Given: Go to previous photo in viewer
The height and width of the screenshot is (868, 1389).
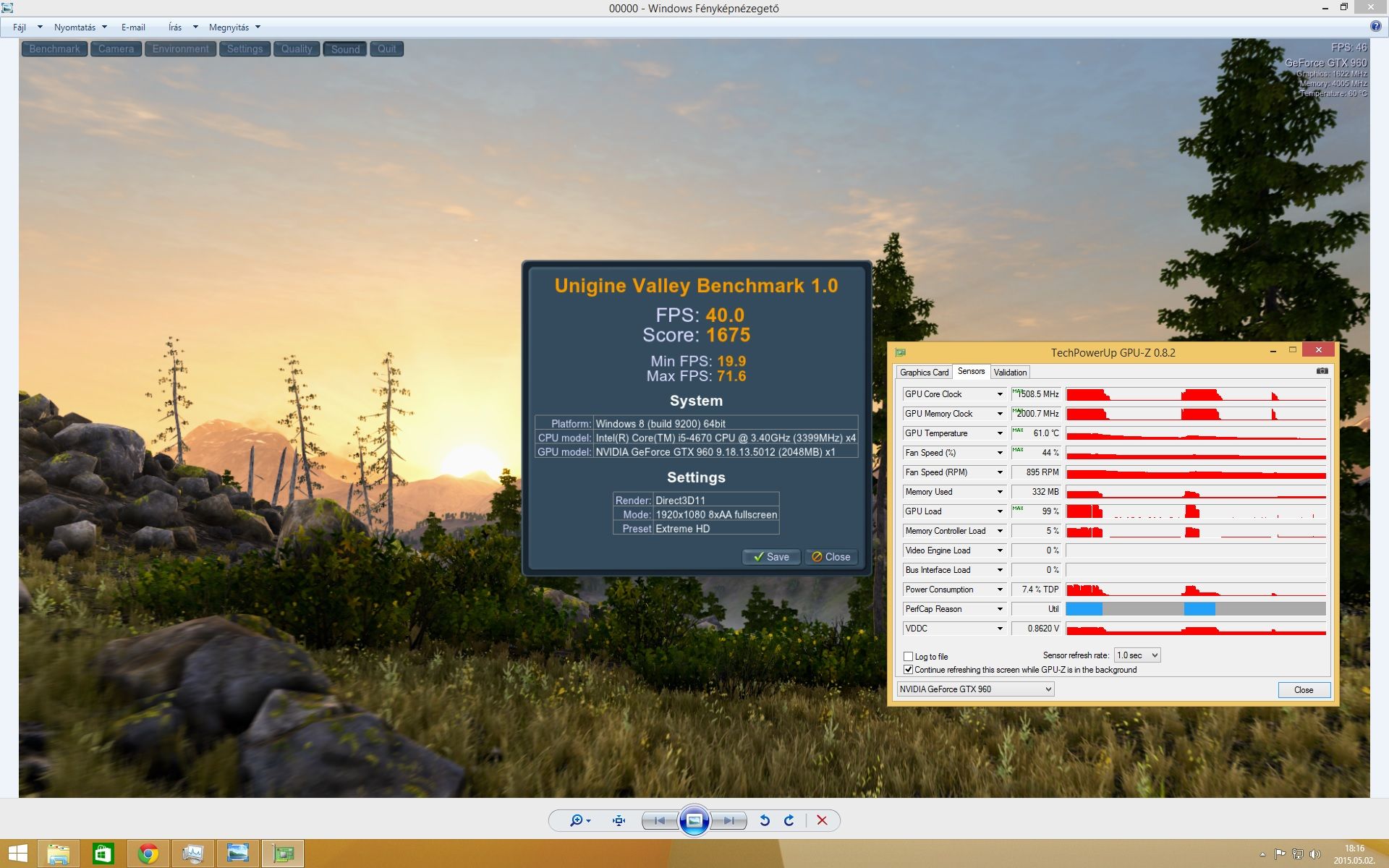Looking at the screenshot, I should (x=659, y=820).
